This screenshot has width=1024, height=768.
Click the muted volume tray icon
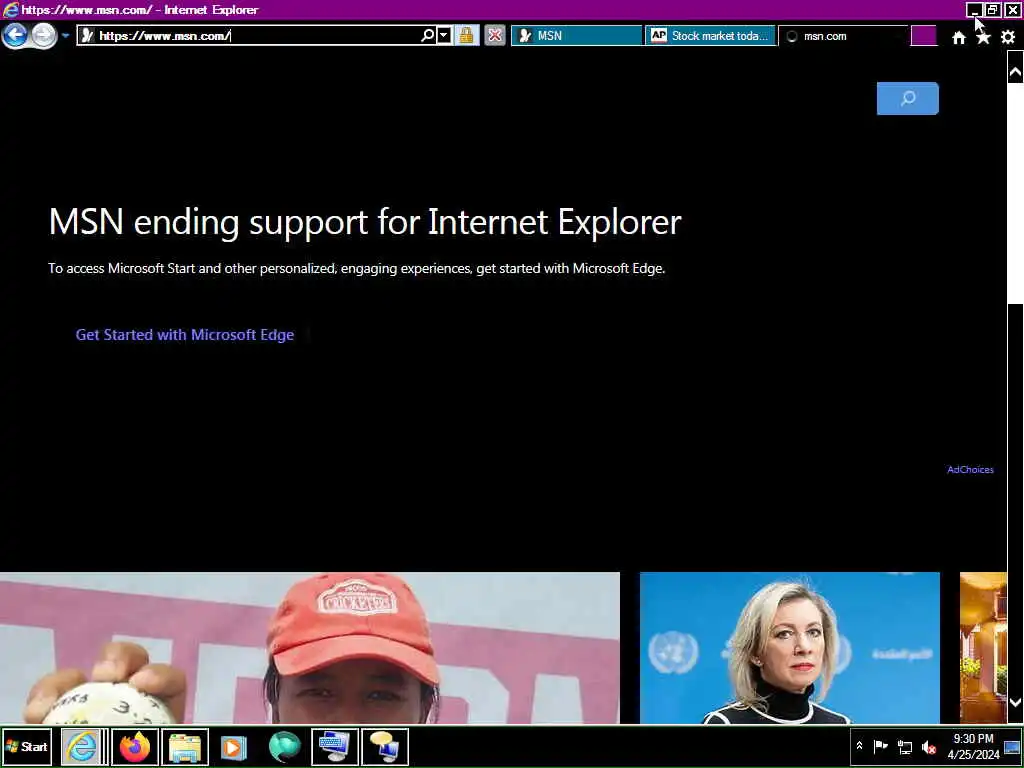point(928,746)
